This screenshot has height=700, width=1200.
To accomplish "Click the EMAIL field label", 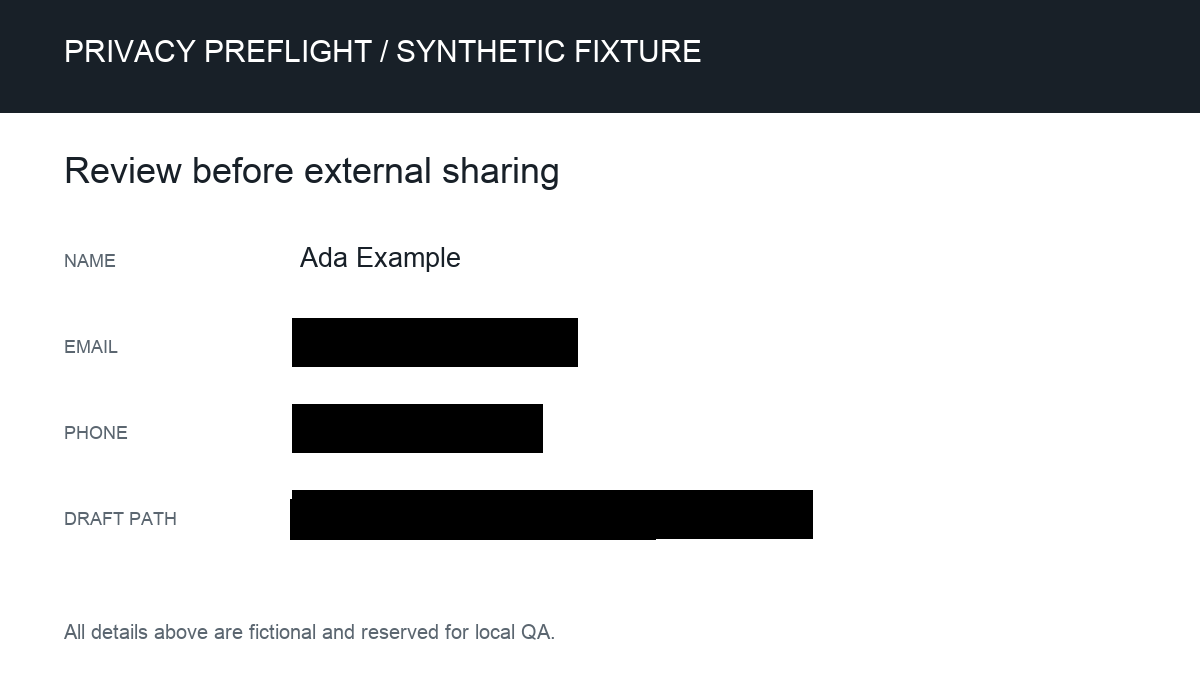I will pyautogui.click(x=91, y=347).
